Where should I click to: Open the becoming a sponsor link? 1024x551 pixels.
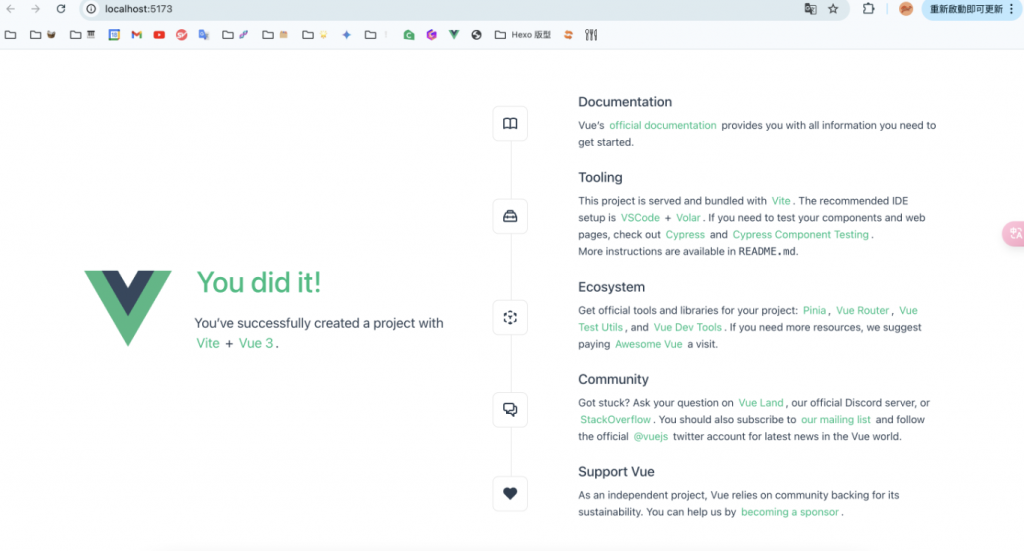coord(790,512)
